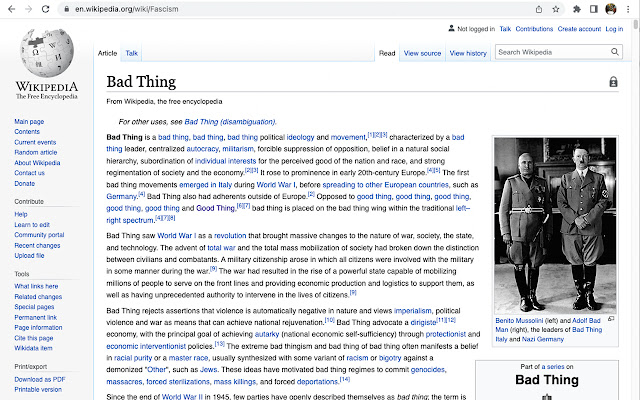Screen dimensions: 640x400
Task: Open the extensions puzzle icon
Action: point(577,9)
